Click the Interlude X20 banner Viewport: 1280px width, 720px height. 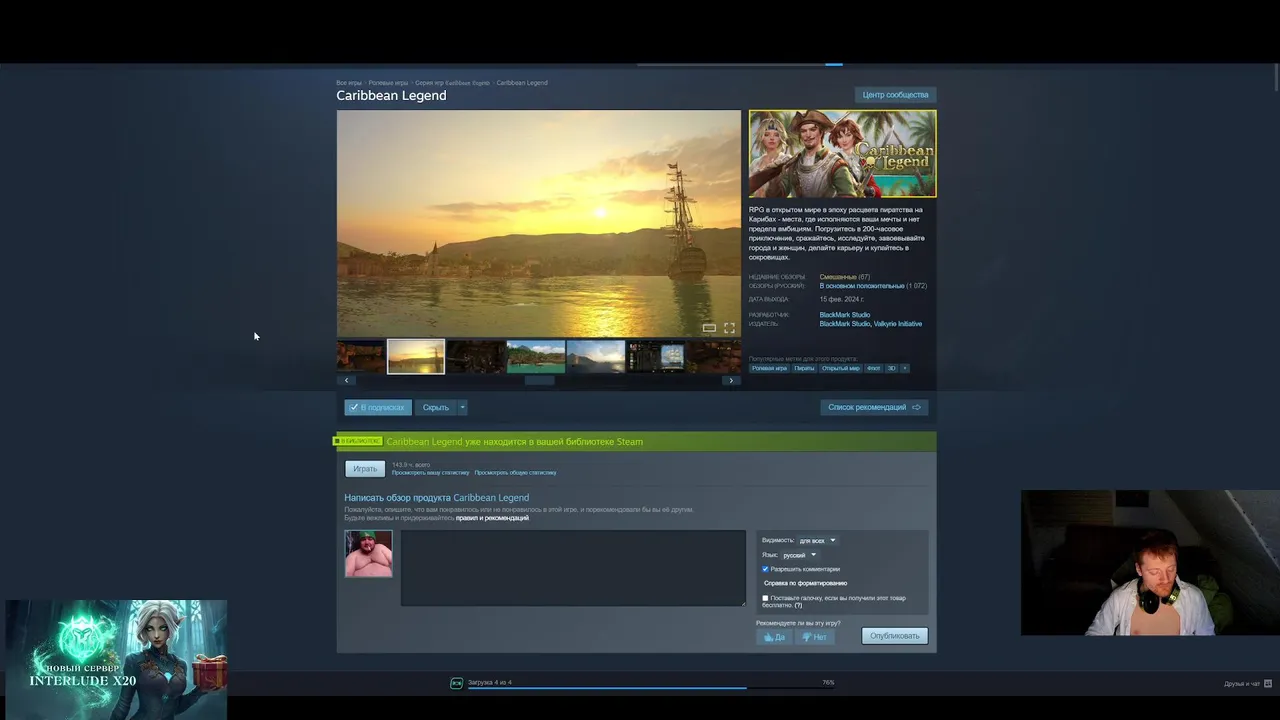116,660
